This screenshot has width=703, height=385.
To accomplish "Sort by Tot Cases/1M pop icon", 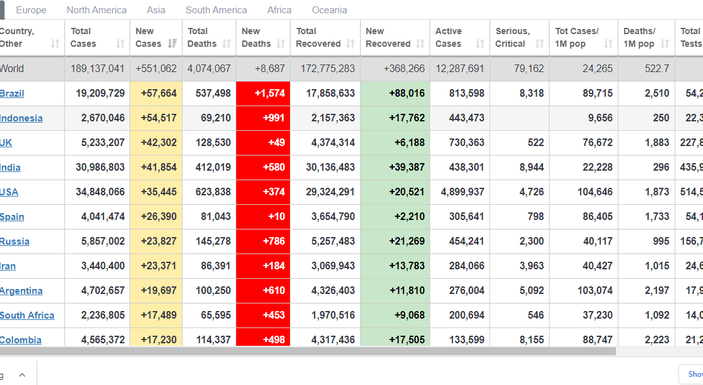I will (608, 43).
